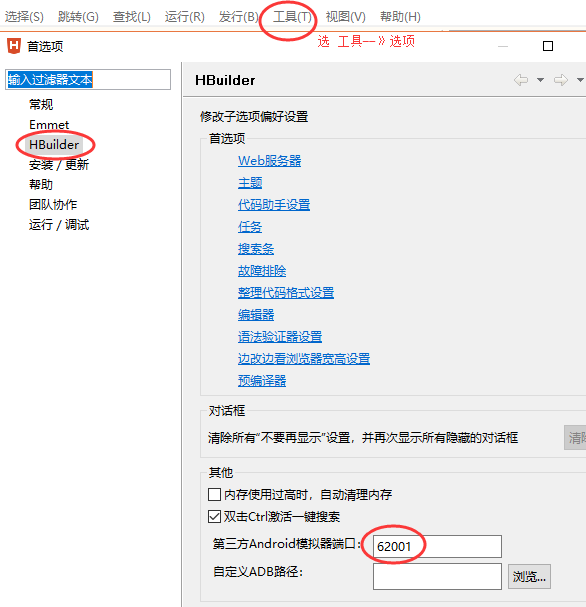Click the HBuilder logo icon in title bar
Viewport: 586px width, 607px height.
tap(14, 46)
